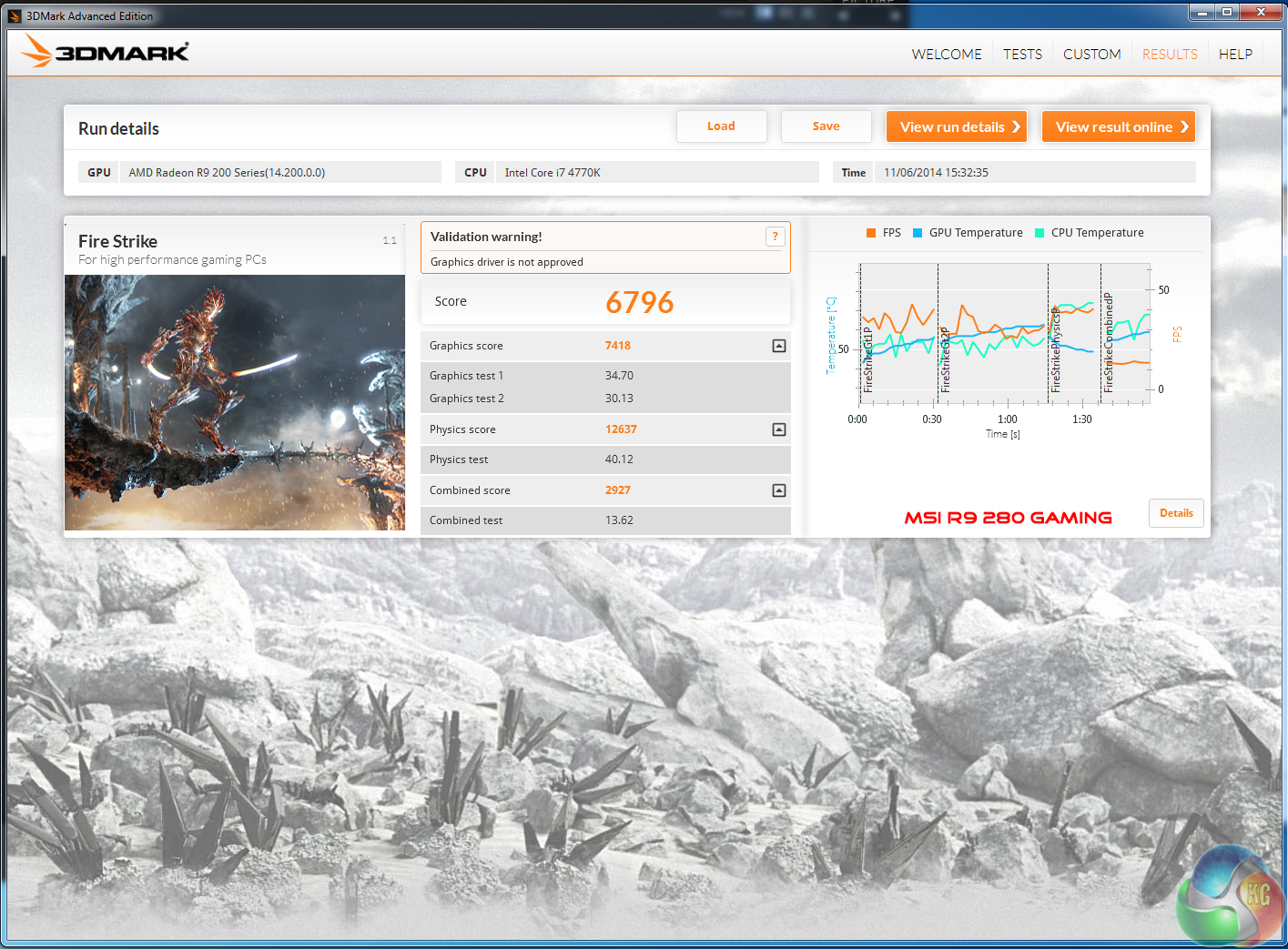Open the Help tab
Screen dimensions: 1288x949
[1235, 55]
